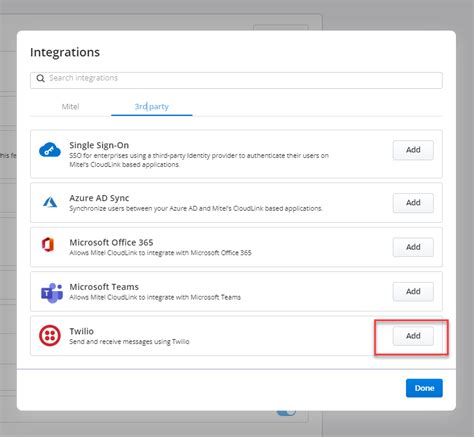Click the search magnifier icon

pos(41,78)
